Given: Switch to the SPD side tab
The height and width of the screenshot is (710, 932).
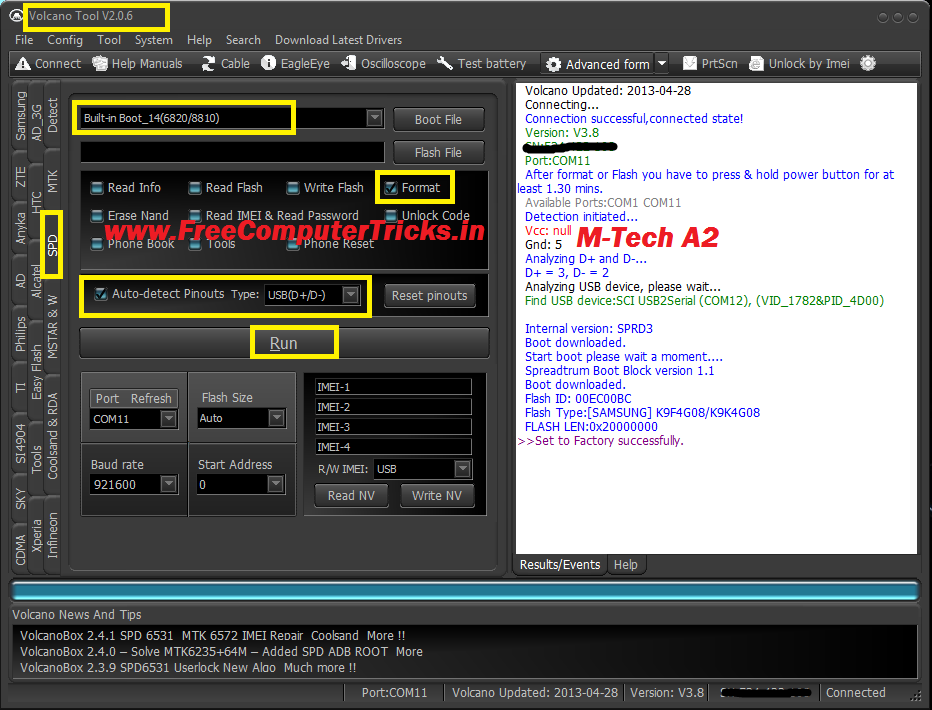Looking at the screenshot, I should 52,245.
